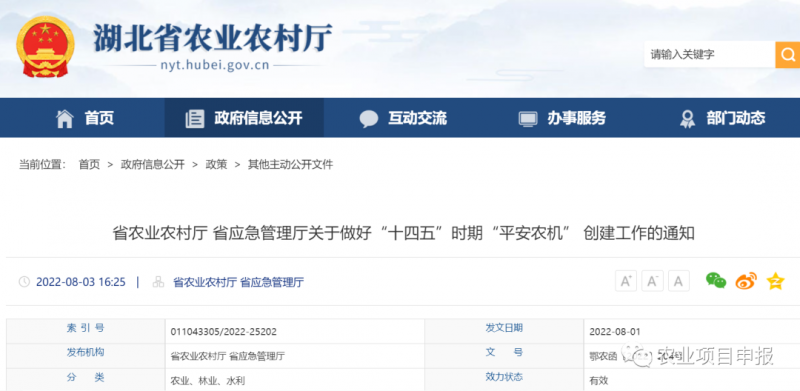Click the article title about "平安农机" 创建工作
800x391 pixels.
[403, 234]
